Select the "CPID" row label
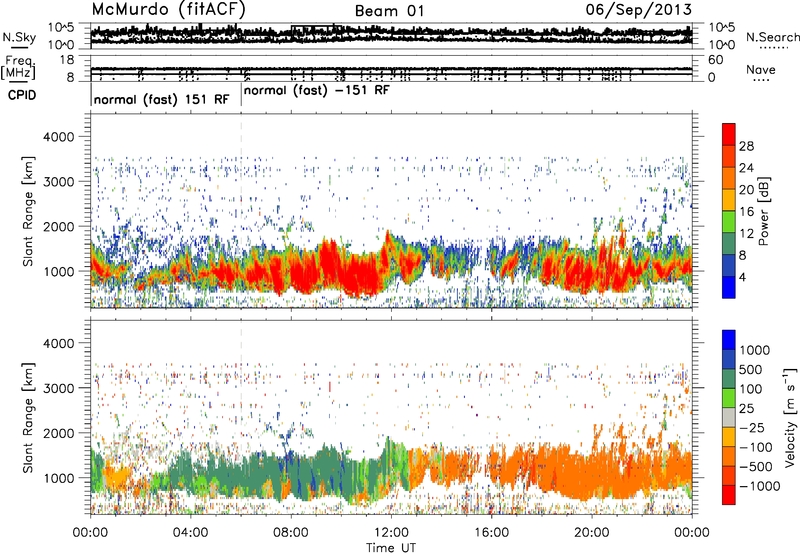Image resolution: width=800 pixels, height=554 pixels. point(22,95)
